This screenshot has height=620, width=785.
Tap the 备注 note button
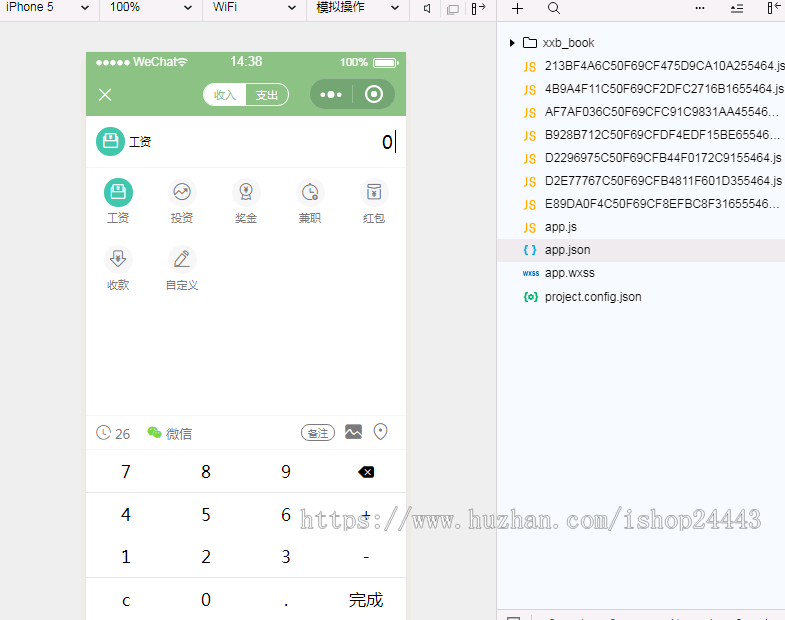(318, 433)
